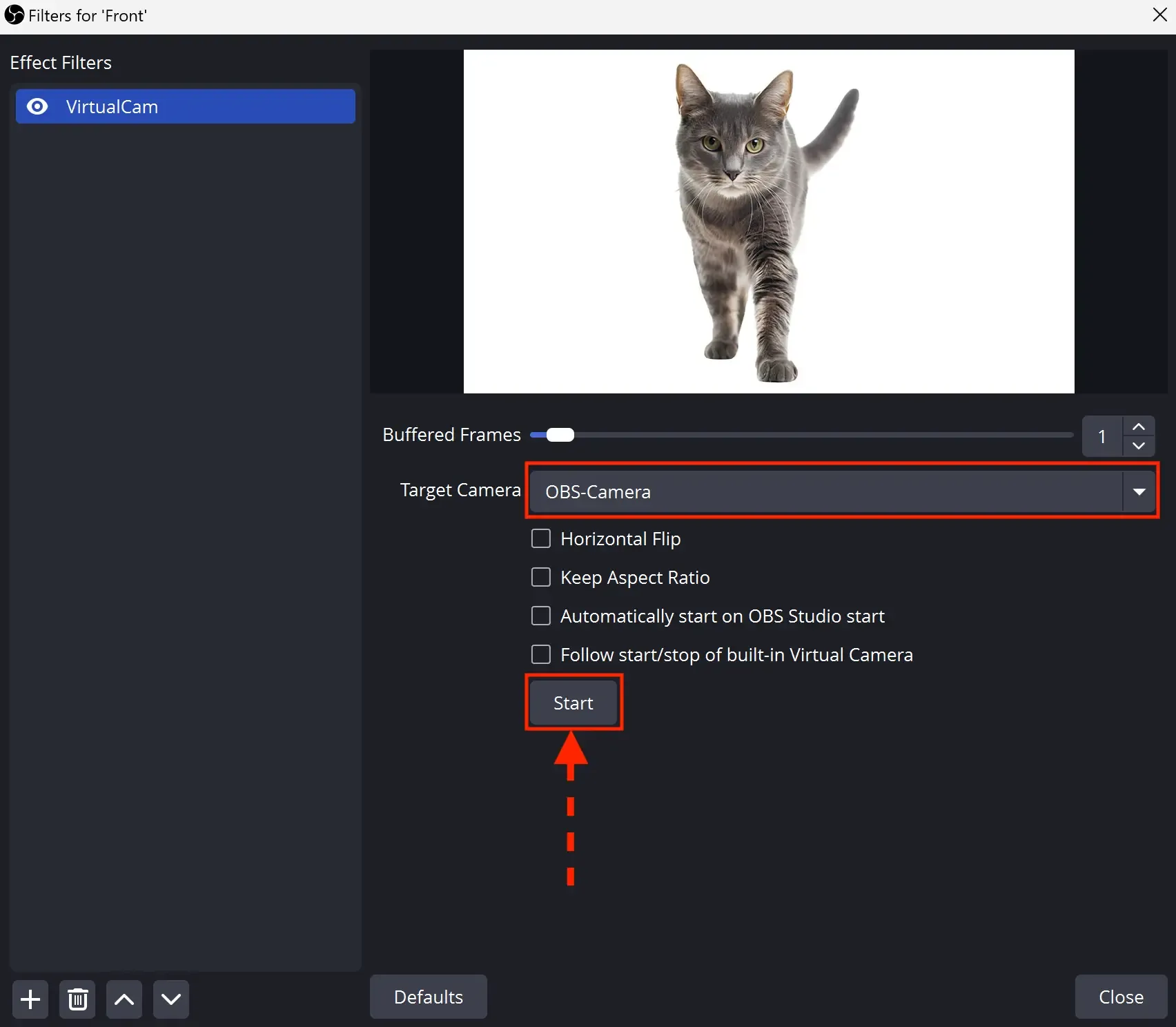Viewport: 1176px width, 1027px height.
Task: Open the Target Camera dropdown
Action: pos(1139,491)
